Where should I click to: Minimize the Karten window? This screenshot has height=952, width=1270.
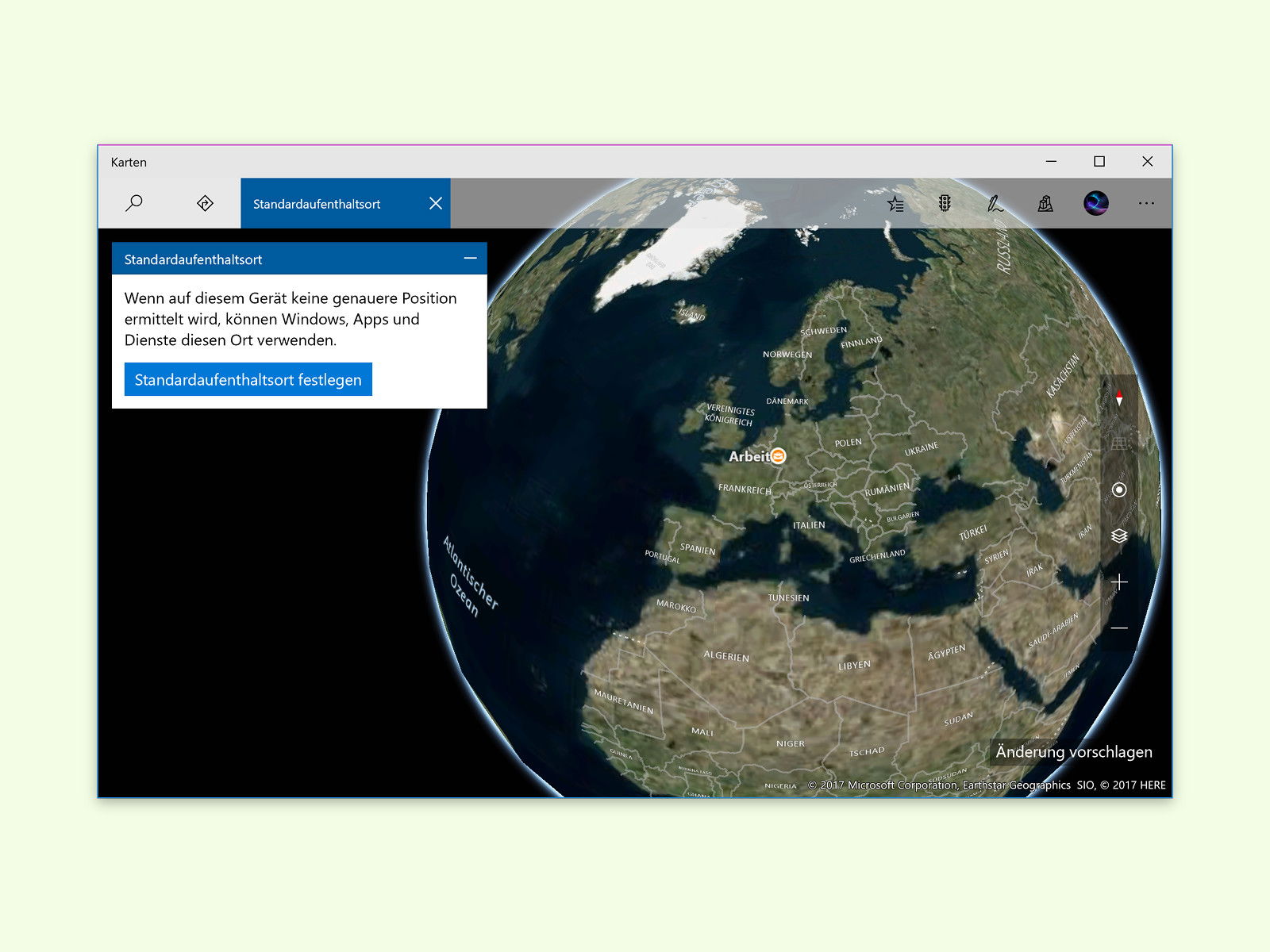coord(1051,161)
